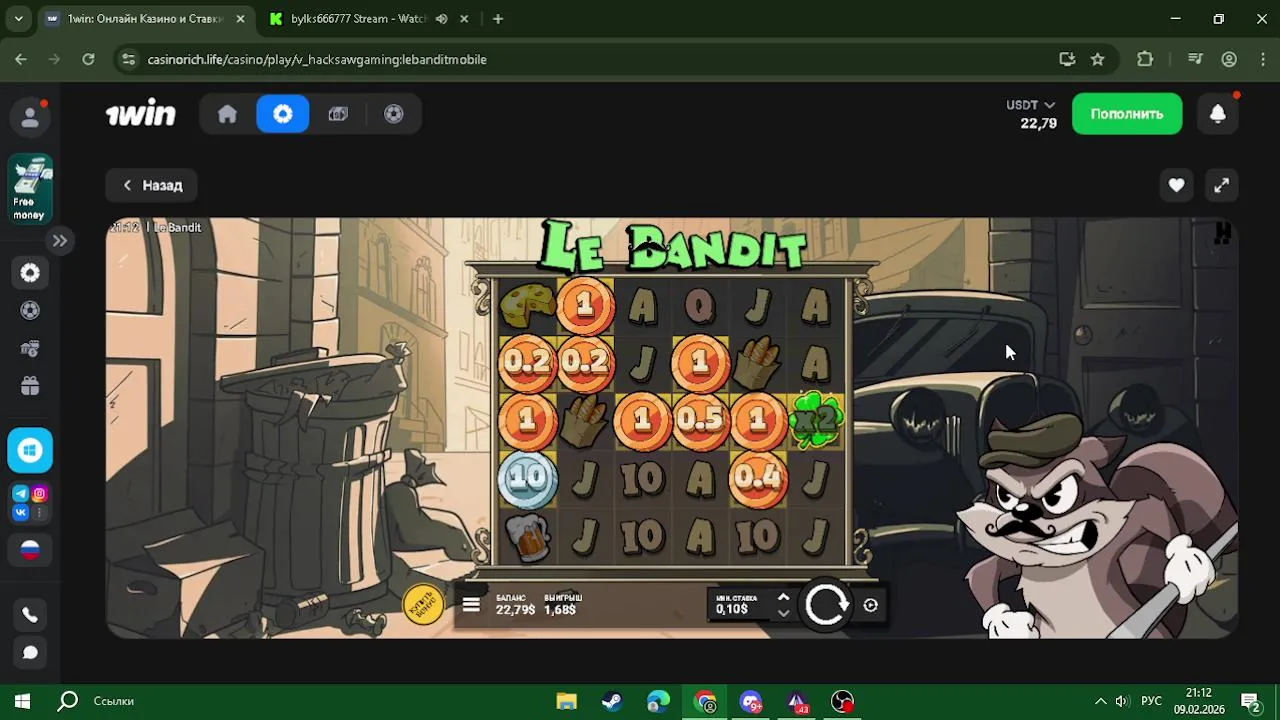Mute the audio-playing Stream tab
The width and height of the screenshot is (1280, 720).
tap(441, 19)
